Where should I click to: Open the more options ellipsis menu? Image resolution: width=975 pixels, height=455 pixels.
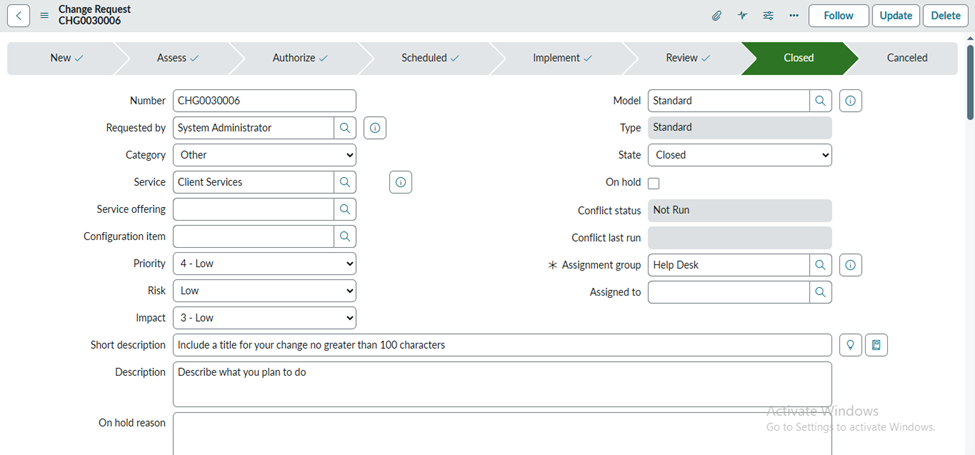coord(794,16)
